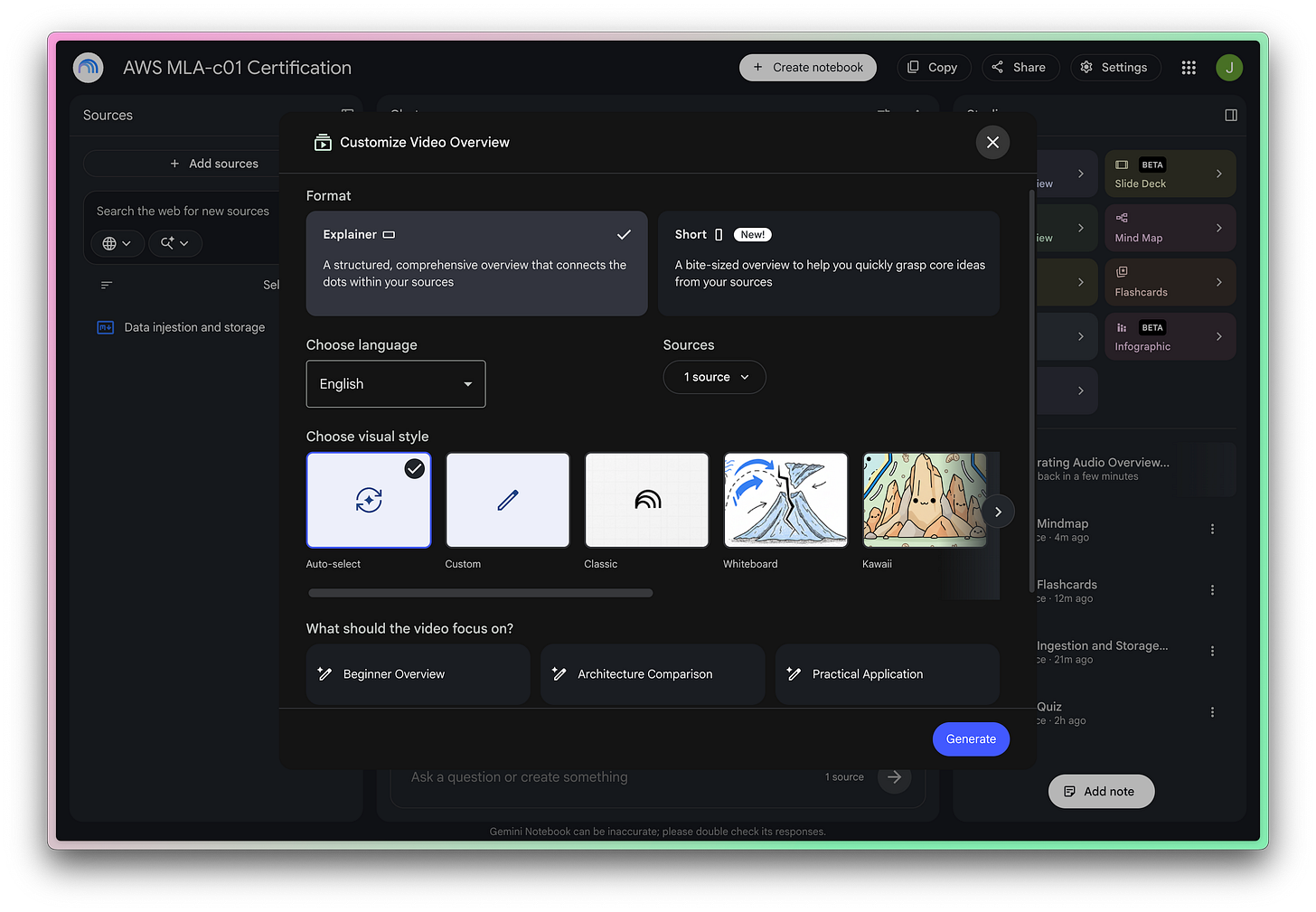Expand the Slide Deck card chevron
This screenshot has height=912, width=1316.
[1218, 174]
